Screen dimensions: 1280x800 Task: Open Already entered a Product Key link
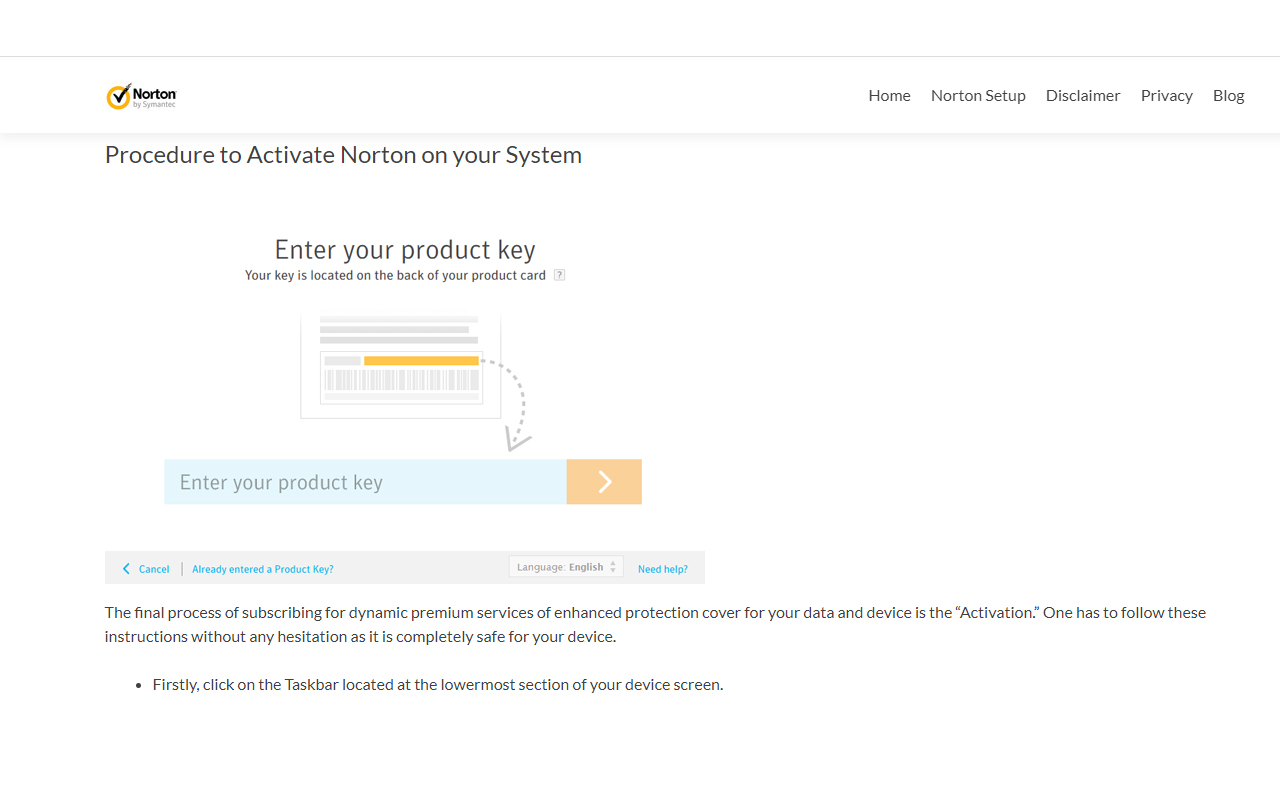(x=263, y=569)
